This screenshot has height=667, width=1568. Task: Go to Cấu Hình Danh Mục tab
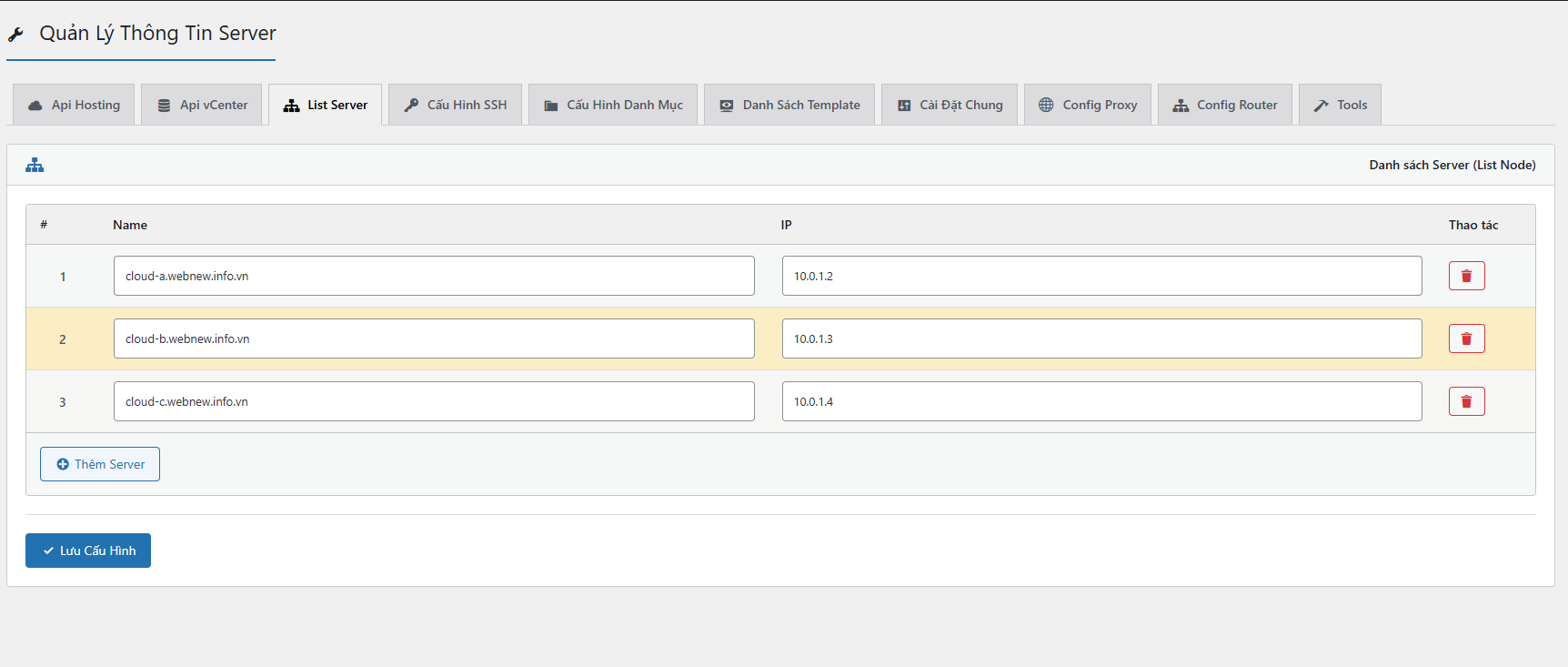coord(613,105)
